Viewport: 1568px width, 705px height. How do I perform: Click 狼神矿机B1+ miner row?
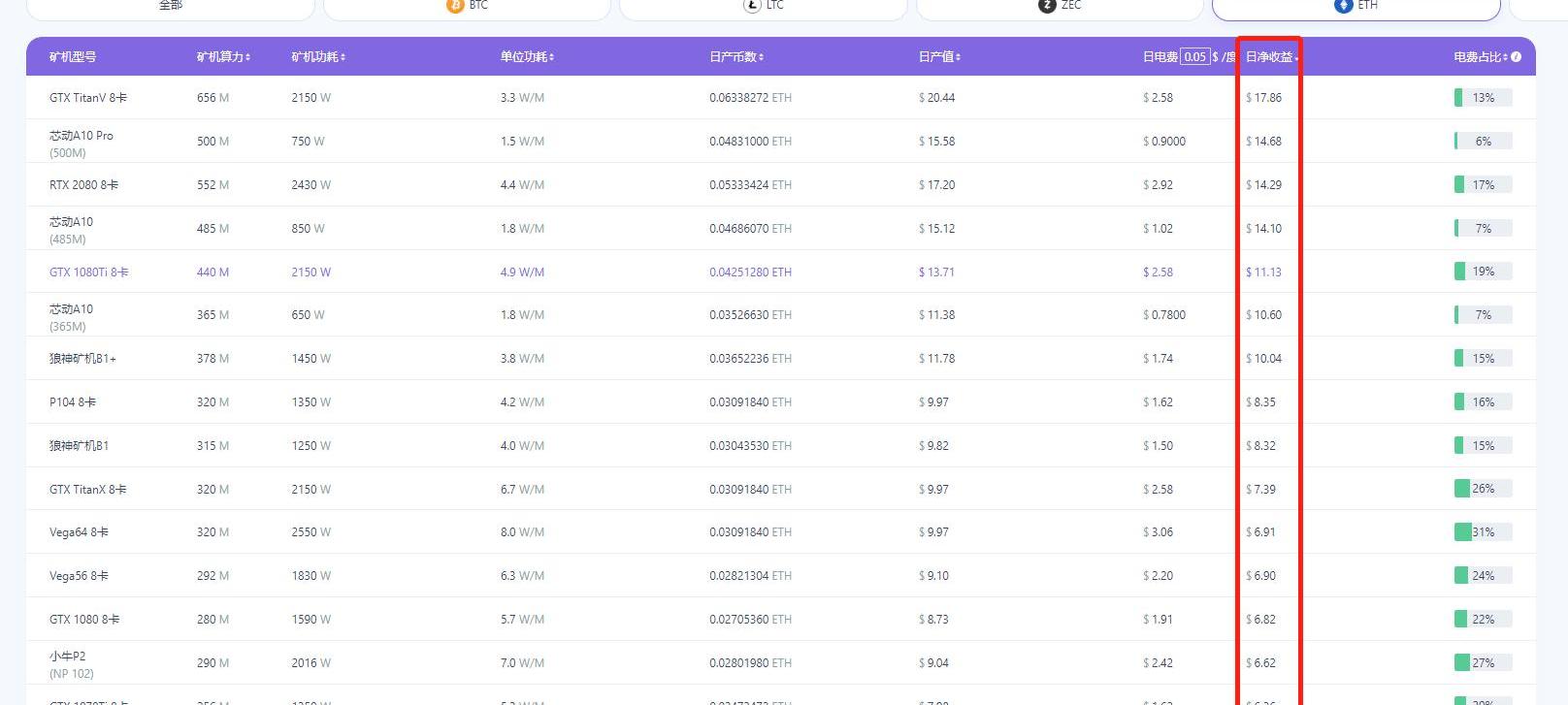coord(82,359)
